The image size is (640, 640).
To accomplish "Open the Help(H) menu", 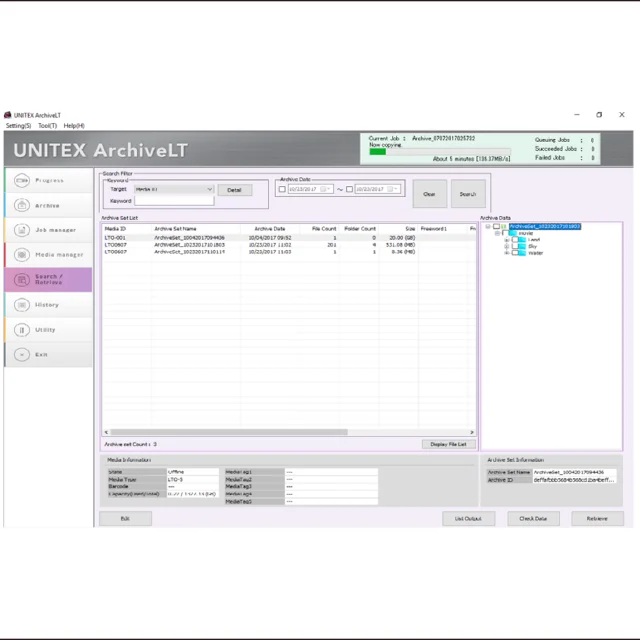I will 74,126.
